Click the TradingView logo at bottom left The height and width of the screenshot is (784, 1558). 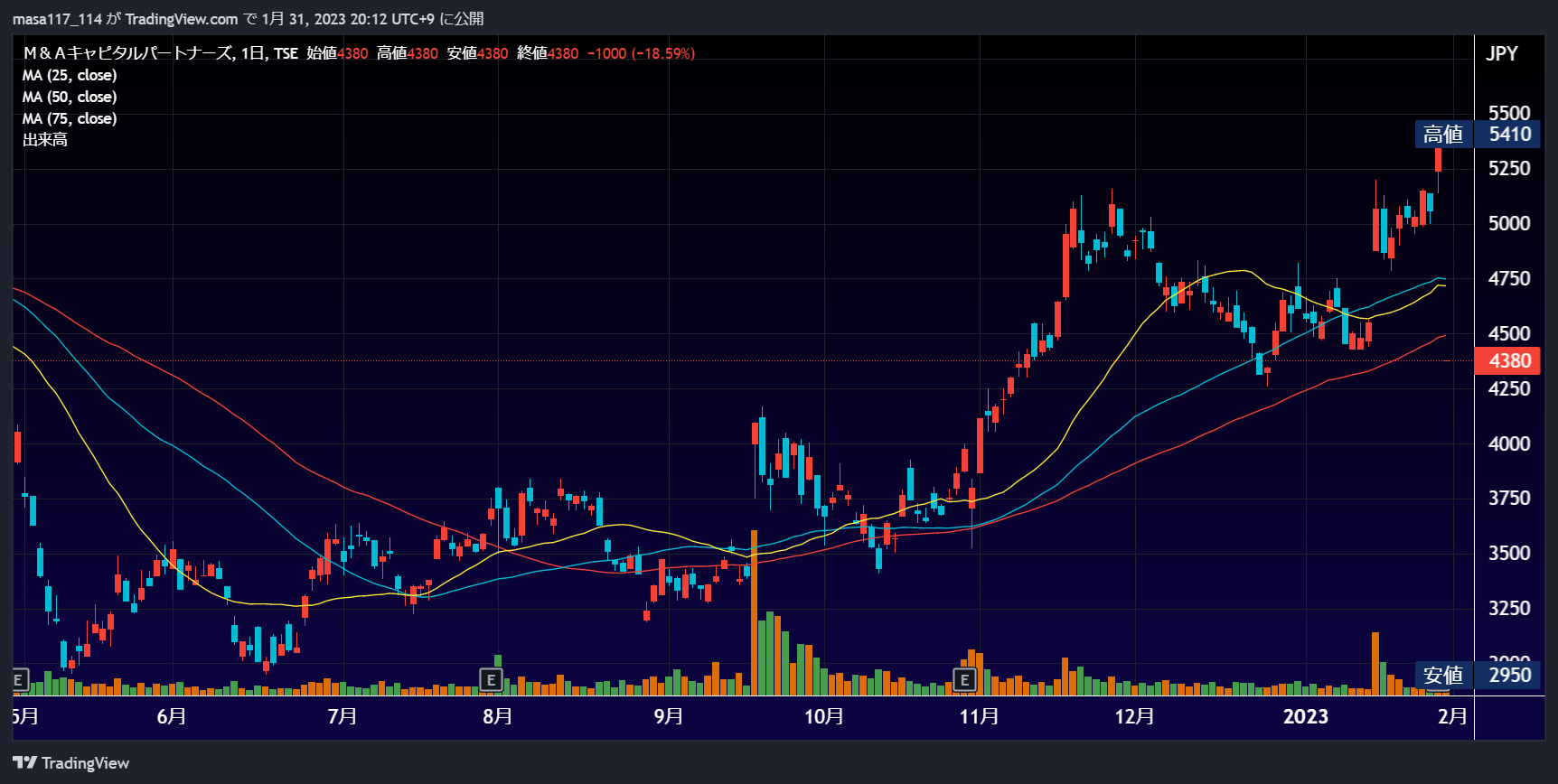point(71,763)
